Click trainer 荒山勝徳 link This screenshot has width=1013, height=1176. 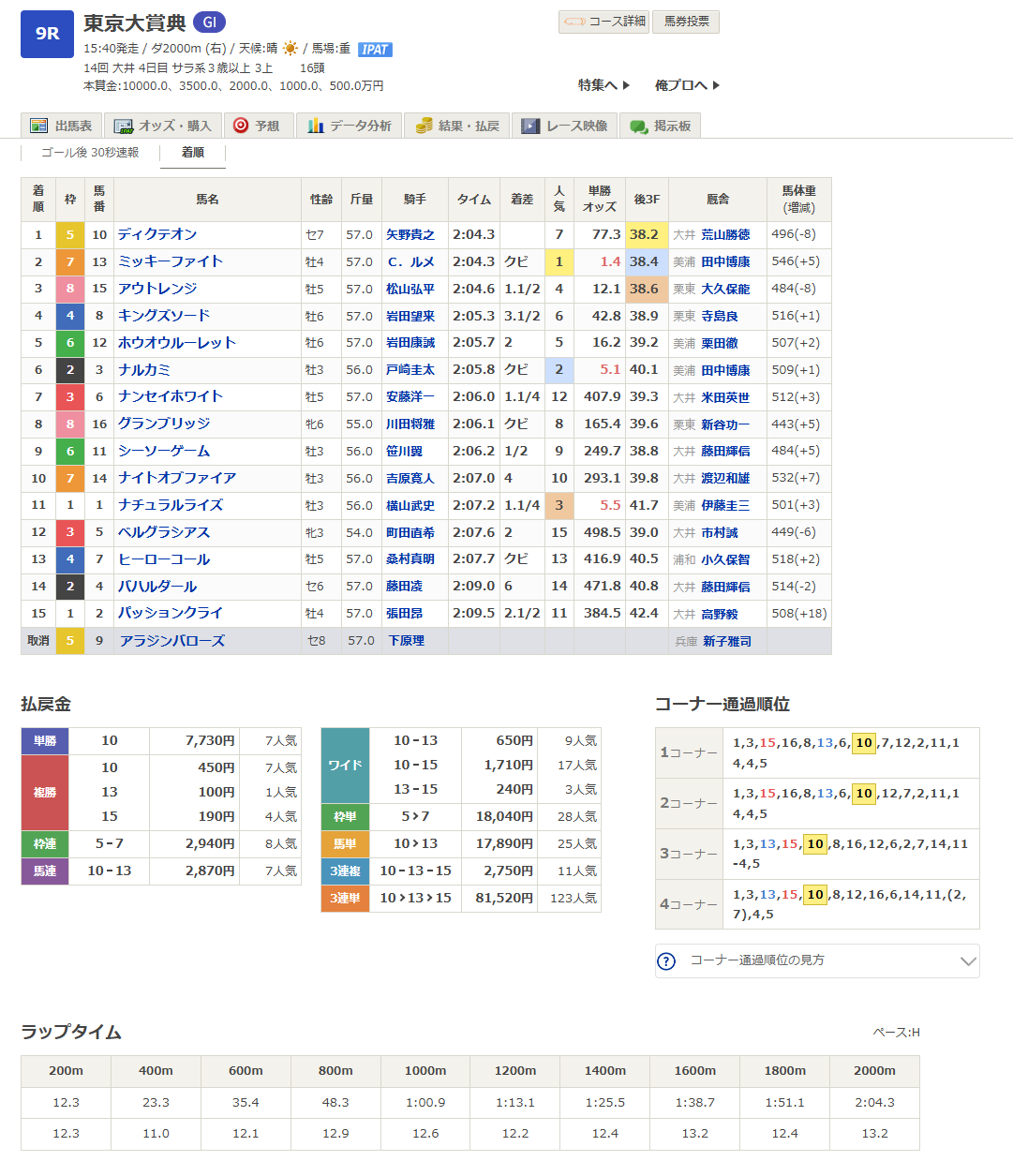point(725,235)
